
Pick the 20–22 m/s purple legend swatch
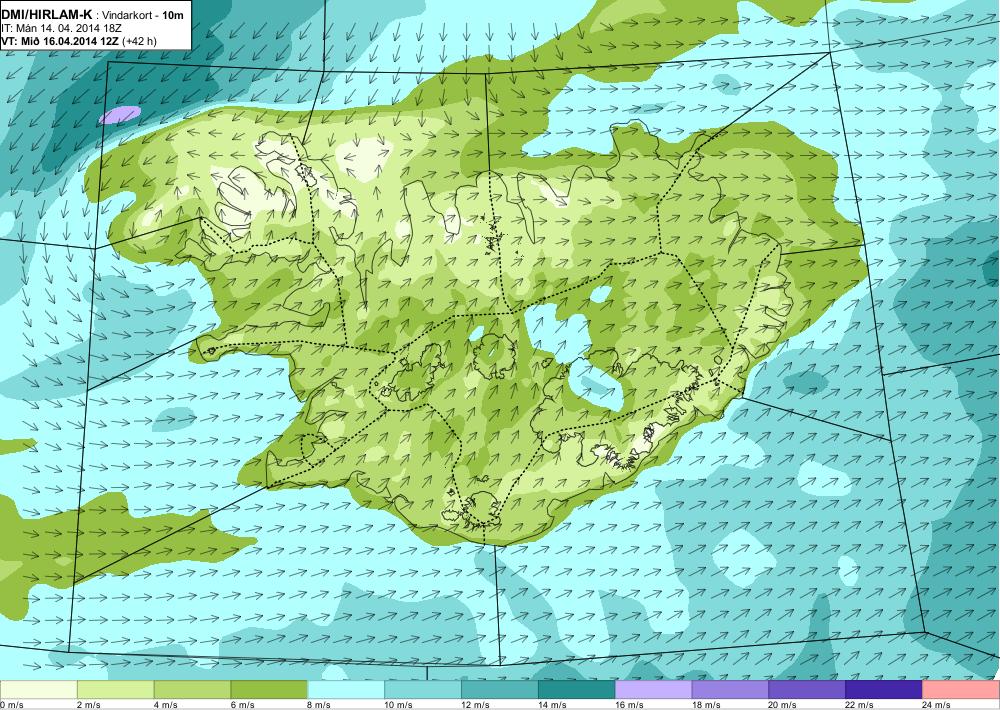(x=807, y=690)
